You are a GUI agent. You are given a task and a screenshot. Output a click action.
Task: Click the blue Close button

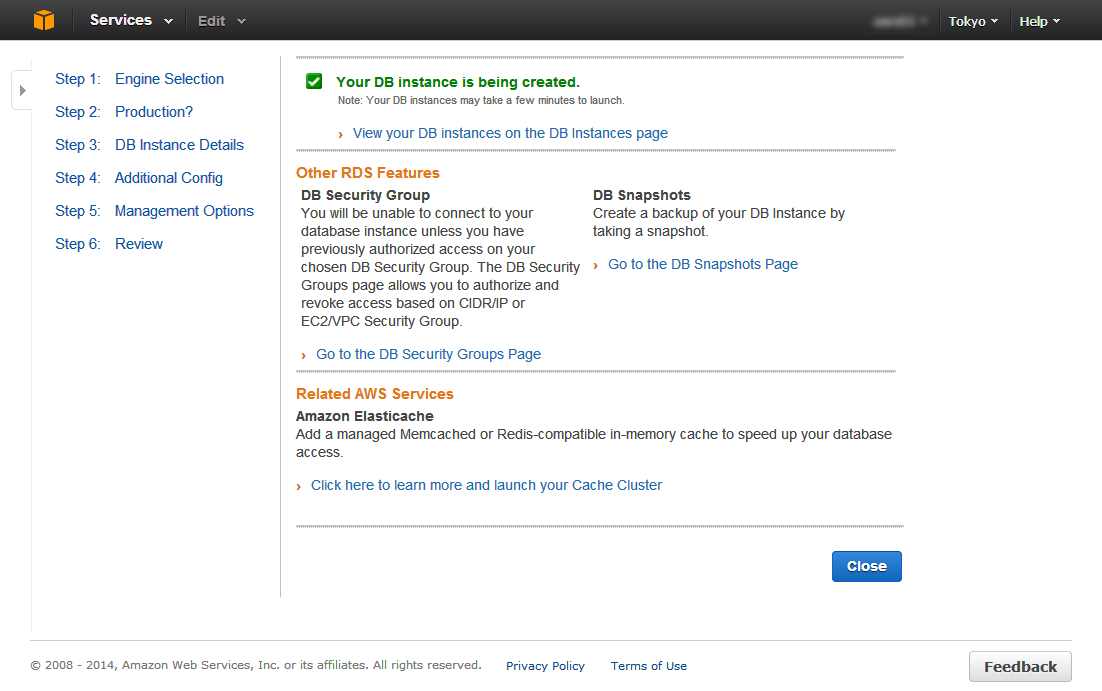(867, 566)
